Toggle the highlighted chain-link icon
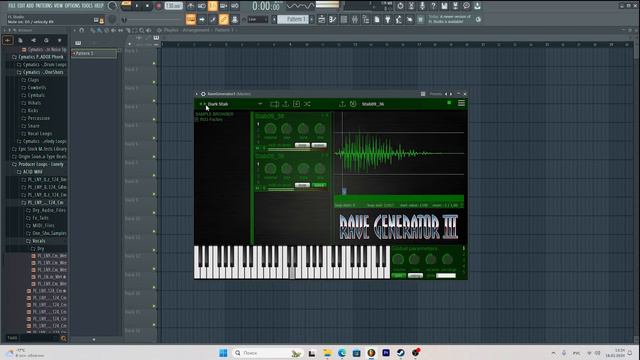The width and height of the screenshot is (640, 360). click(x=224, y=19)
